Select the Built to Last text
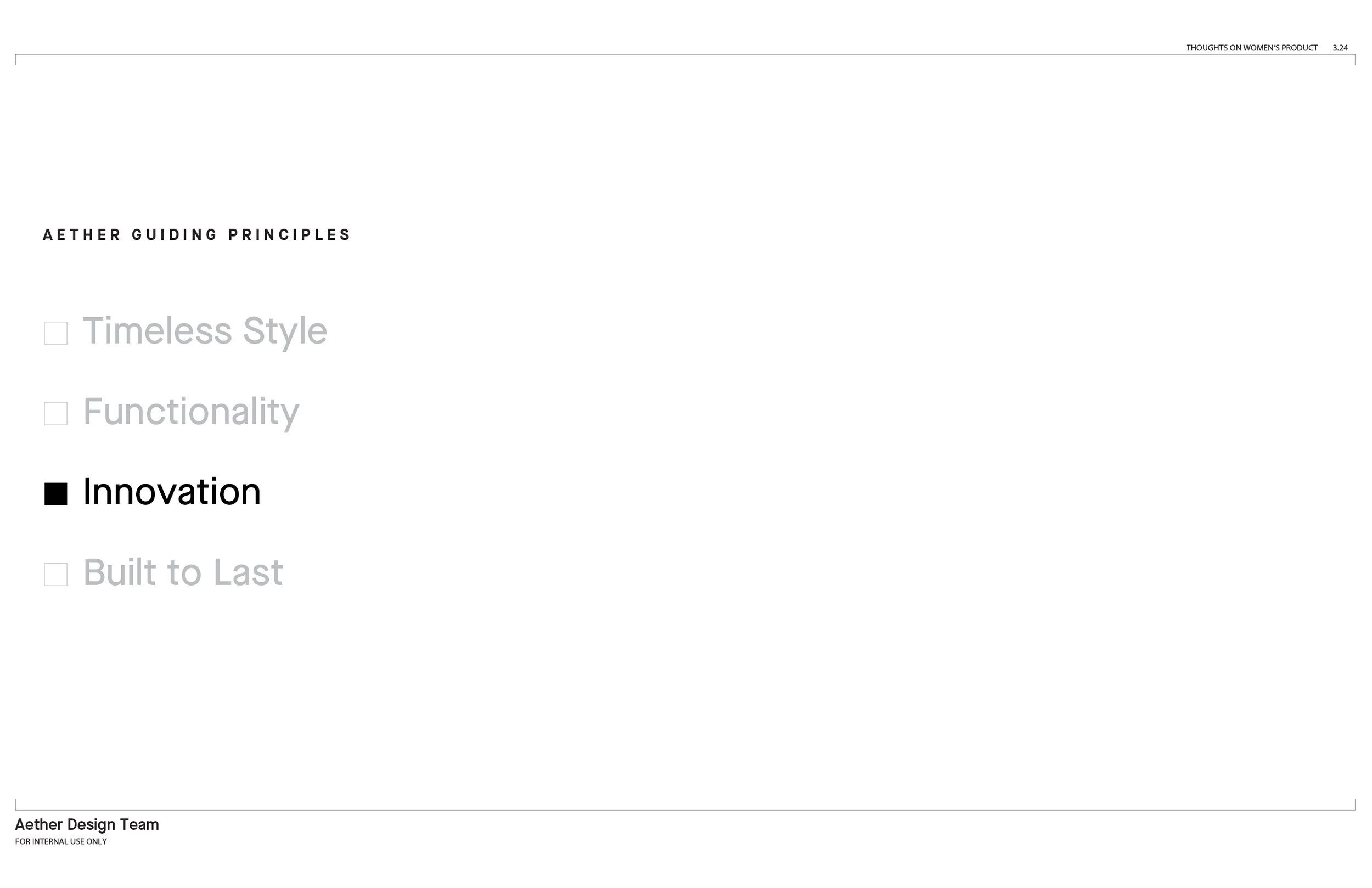The width and height of the screenshot is (1372, 888). pyautogui.click(x=183, y=572)
